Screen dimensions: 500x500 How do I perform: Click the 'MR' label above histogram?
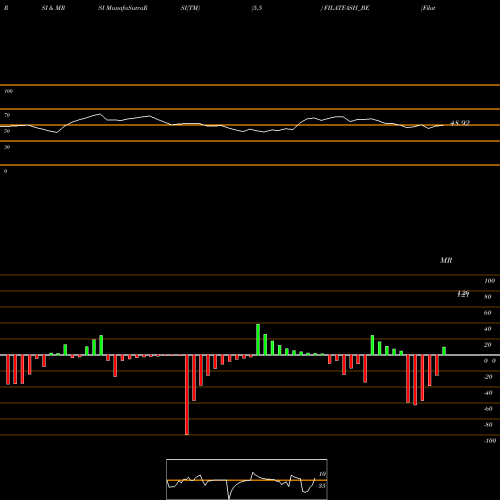[x=446, y=260]
